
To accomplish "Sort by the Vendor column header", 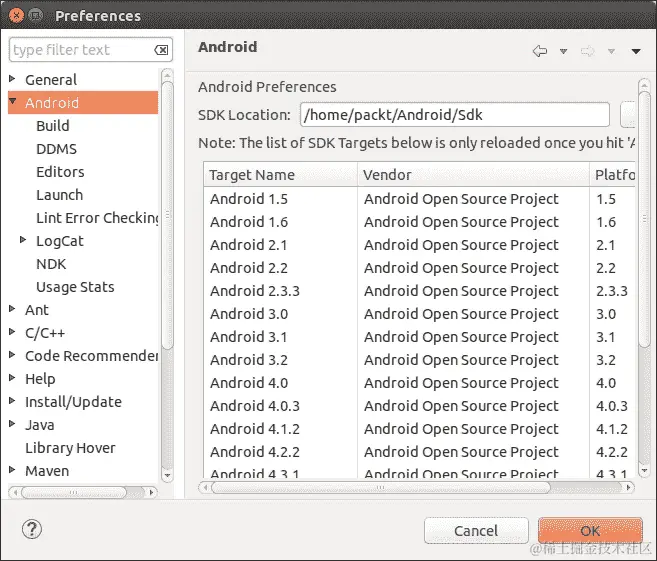I will (473, 175).
